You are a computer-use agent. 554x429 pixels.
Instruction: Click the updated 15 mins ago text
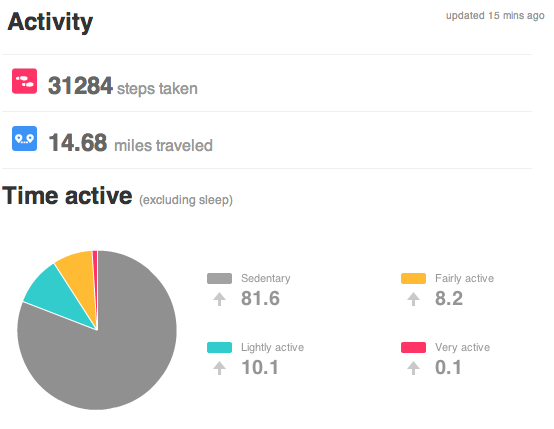tap(495, 16)
